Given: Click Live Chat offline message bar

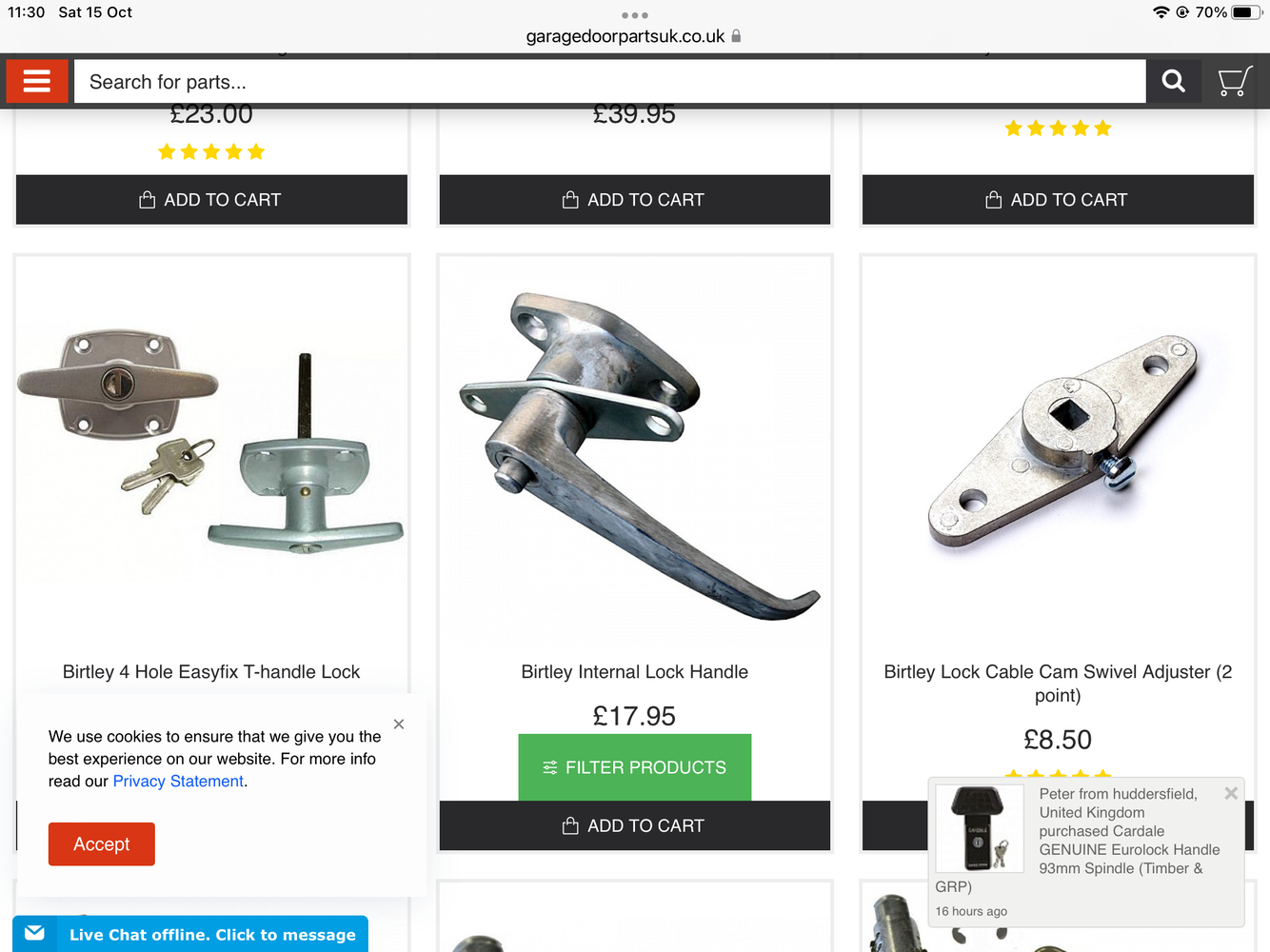Looking at the screenshot, I should click(x=190, y=934).
